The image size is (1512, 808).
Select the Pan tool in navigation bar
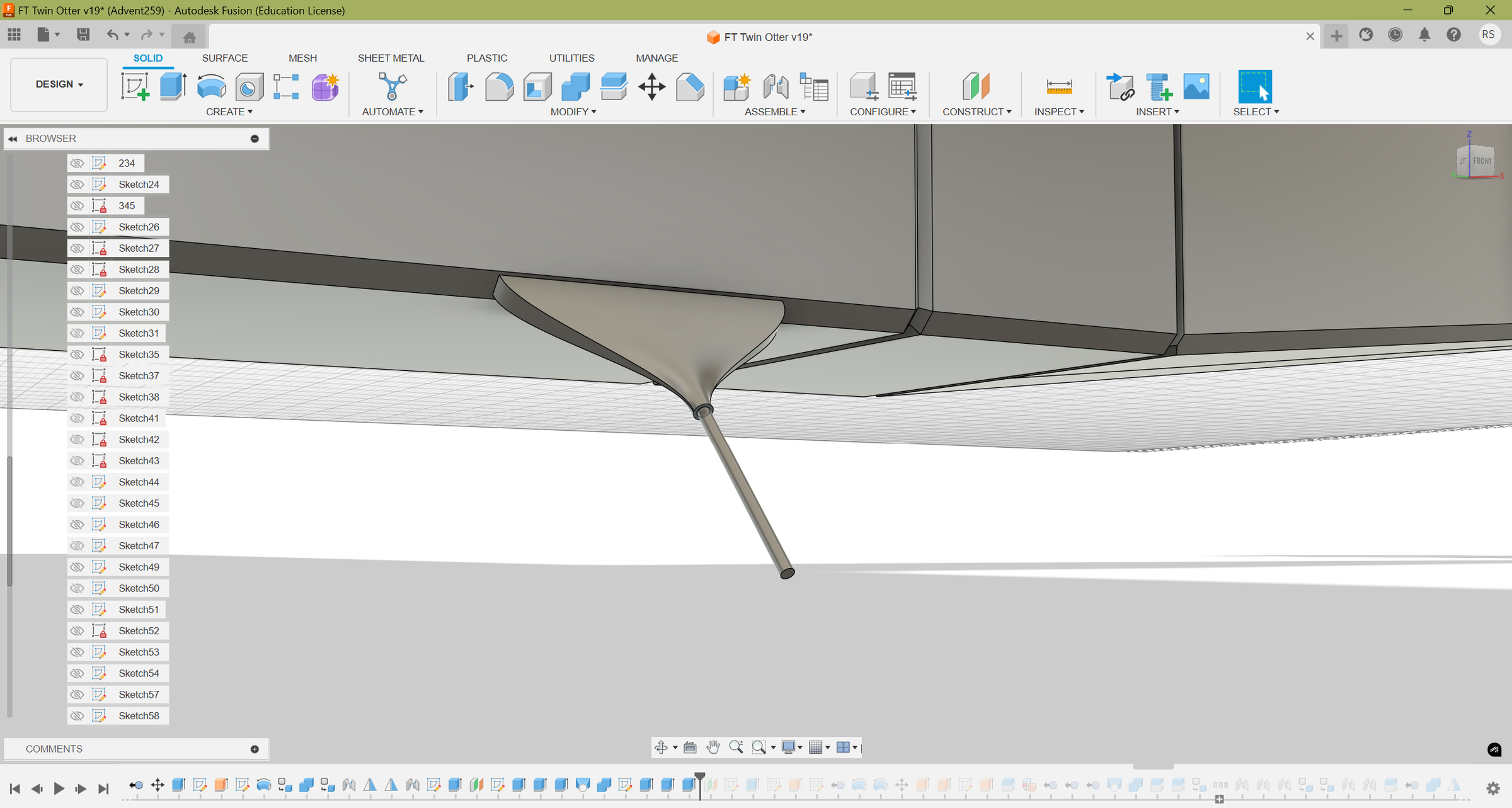(713, 748)
